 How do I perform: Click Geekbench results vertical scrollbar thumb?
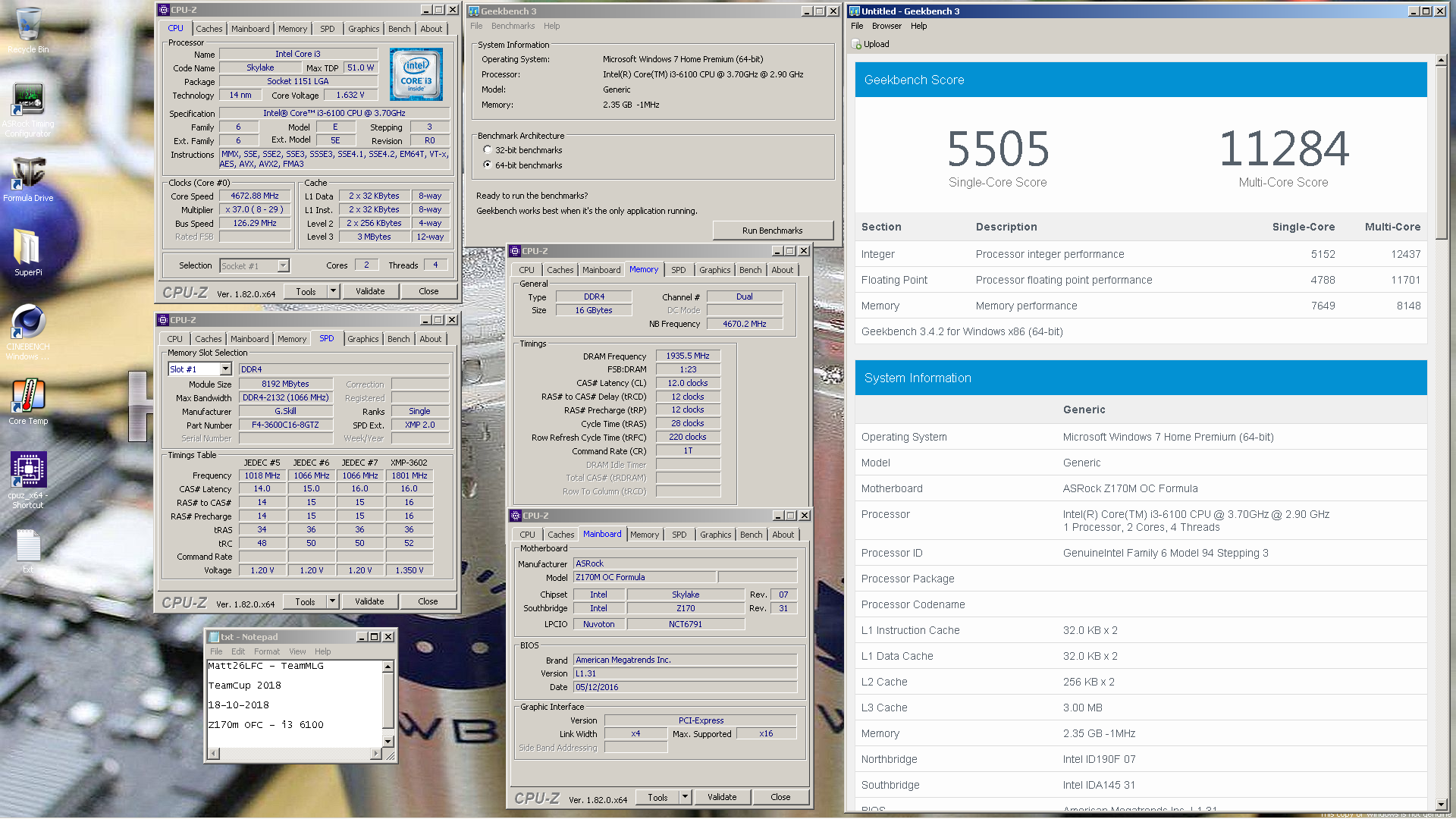tap(1441, 152)
